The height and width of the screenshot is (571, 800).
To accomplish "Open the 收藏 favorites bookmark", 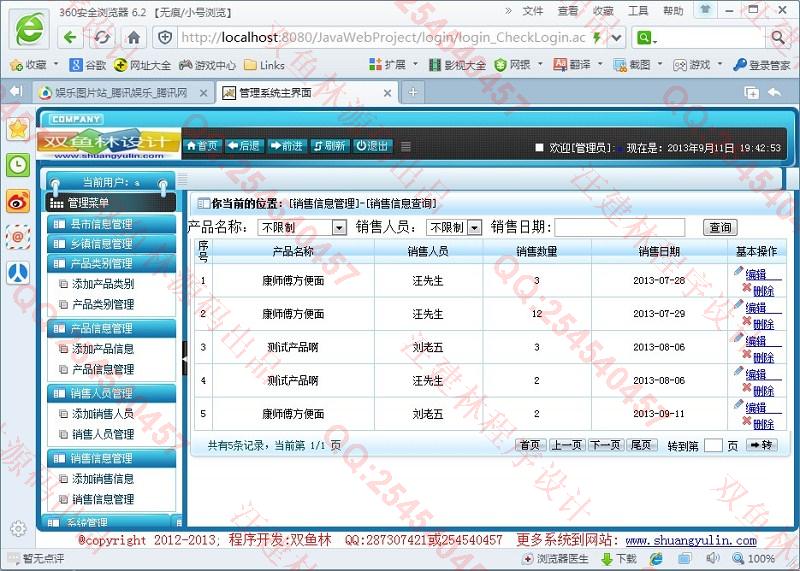I will pos(29,65).
